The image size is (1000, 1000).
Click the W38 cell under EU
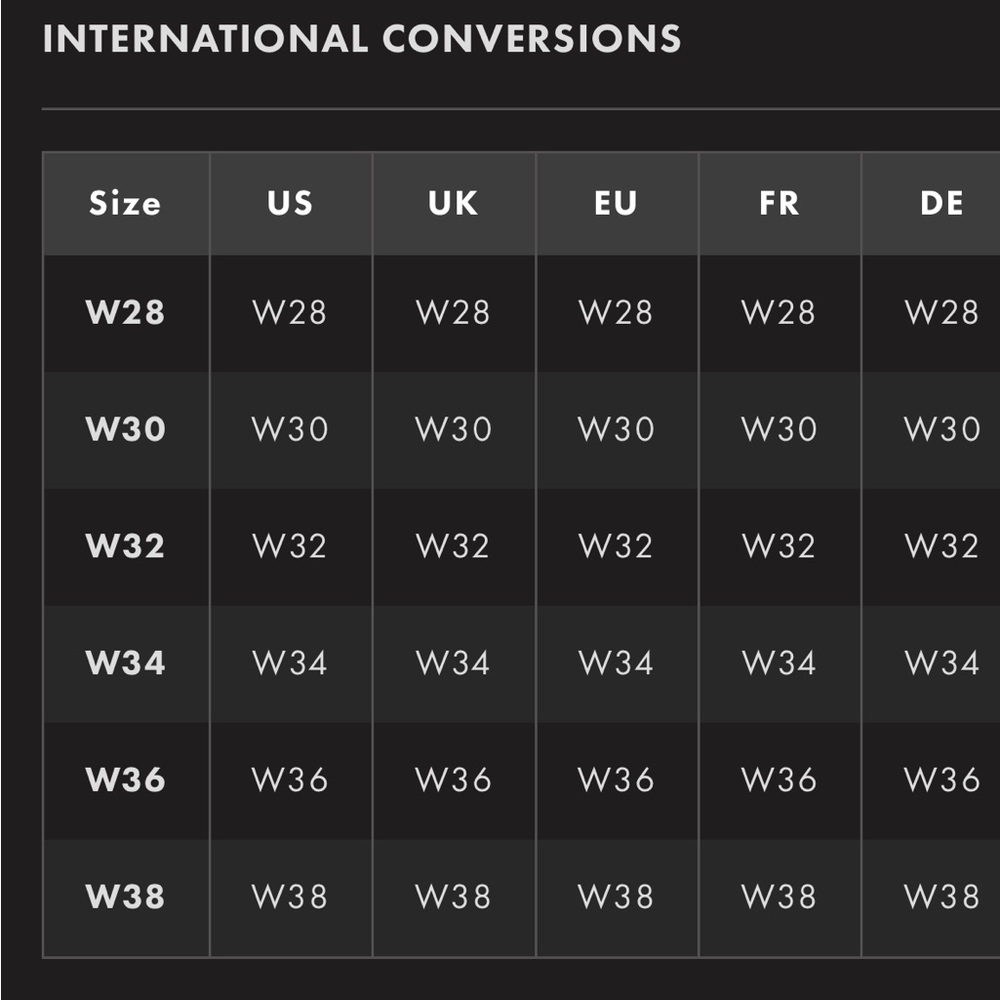[616, 896]
